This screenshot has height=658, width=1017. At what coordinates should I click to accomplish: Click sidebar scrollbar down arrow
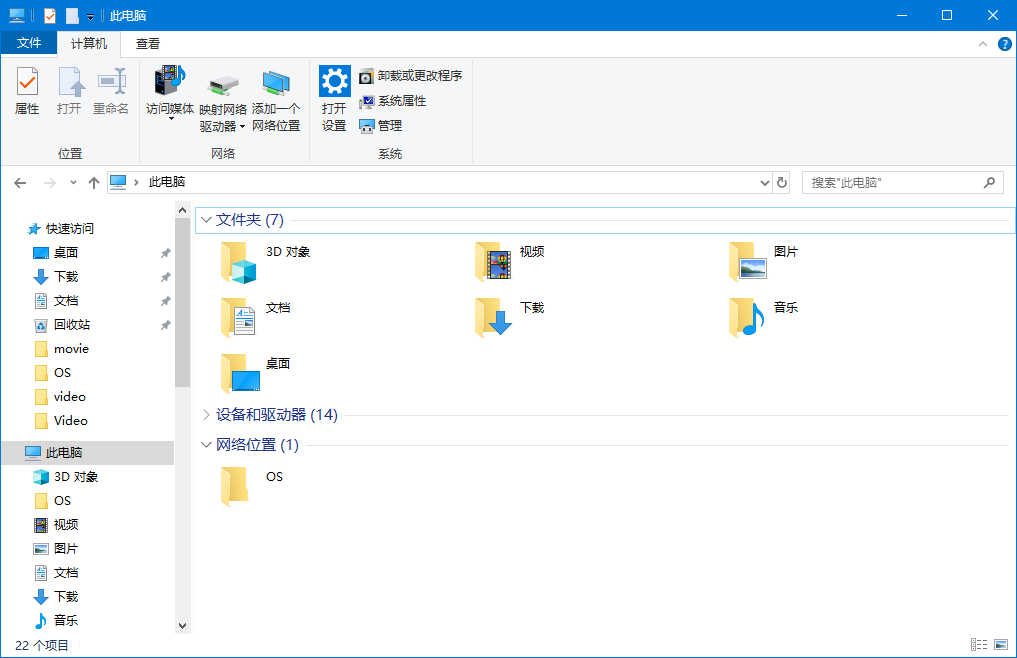[x=182, y=626]
